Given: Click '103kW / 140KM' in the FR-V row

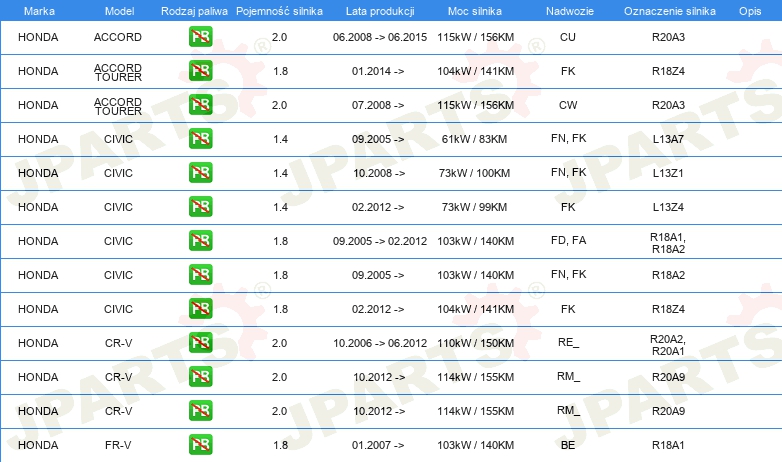Looking at the screenshot, I should (475, 445).
